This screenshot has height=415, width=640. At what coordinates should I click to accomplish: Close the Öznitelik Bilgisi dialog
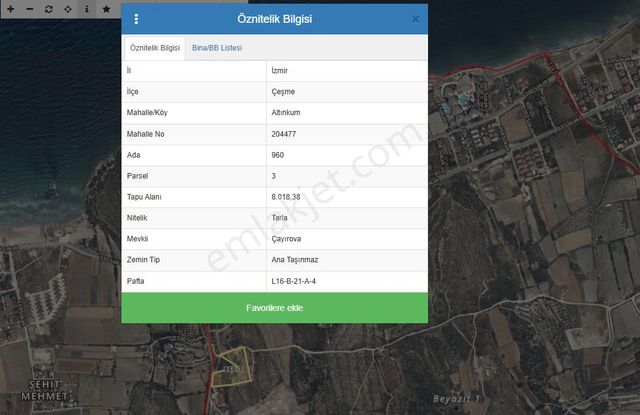[415, 19]
